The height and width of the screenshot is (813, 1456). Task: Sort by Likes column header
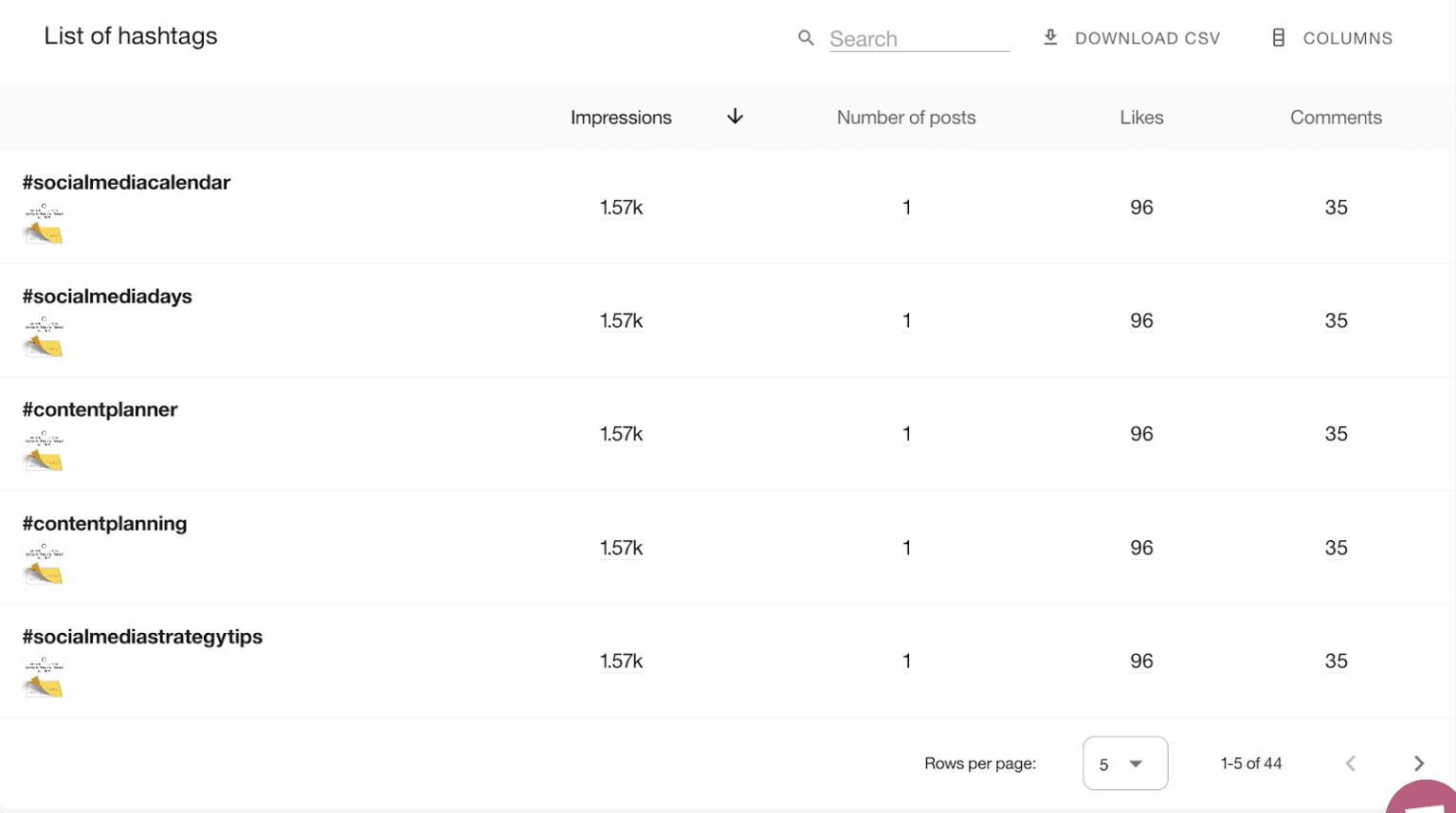[x=1141, y=117]
